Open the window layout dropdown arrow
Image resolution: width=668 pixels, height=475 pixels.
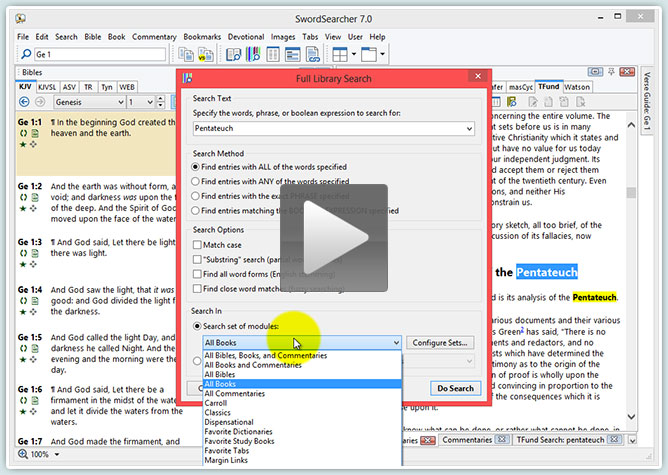pos(383,54)
